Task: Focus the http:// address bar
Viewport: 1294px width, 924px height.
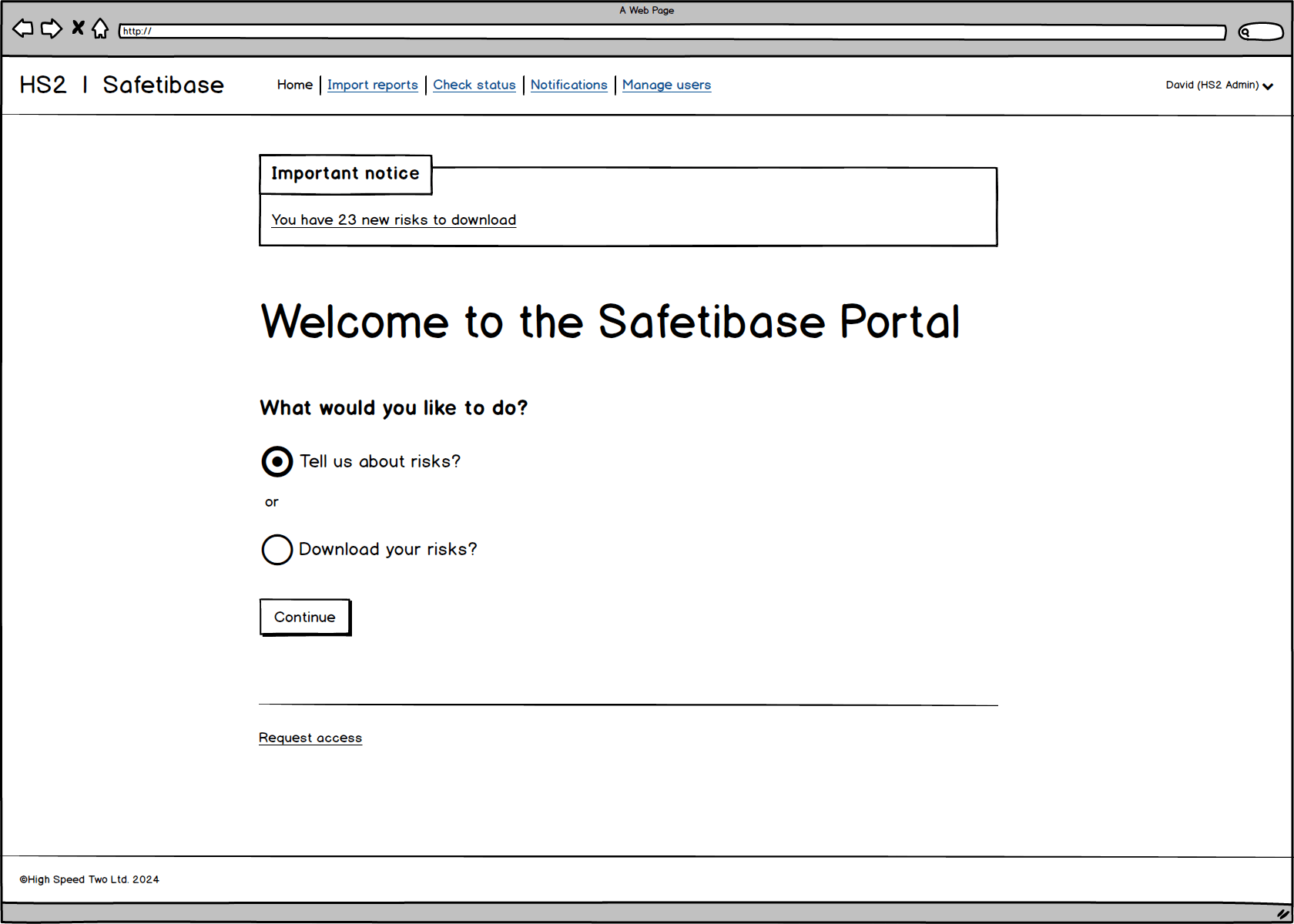Action: click(x=672, y=32)
